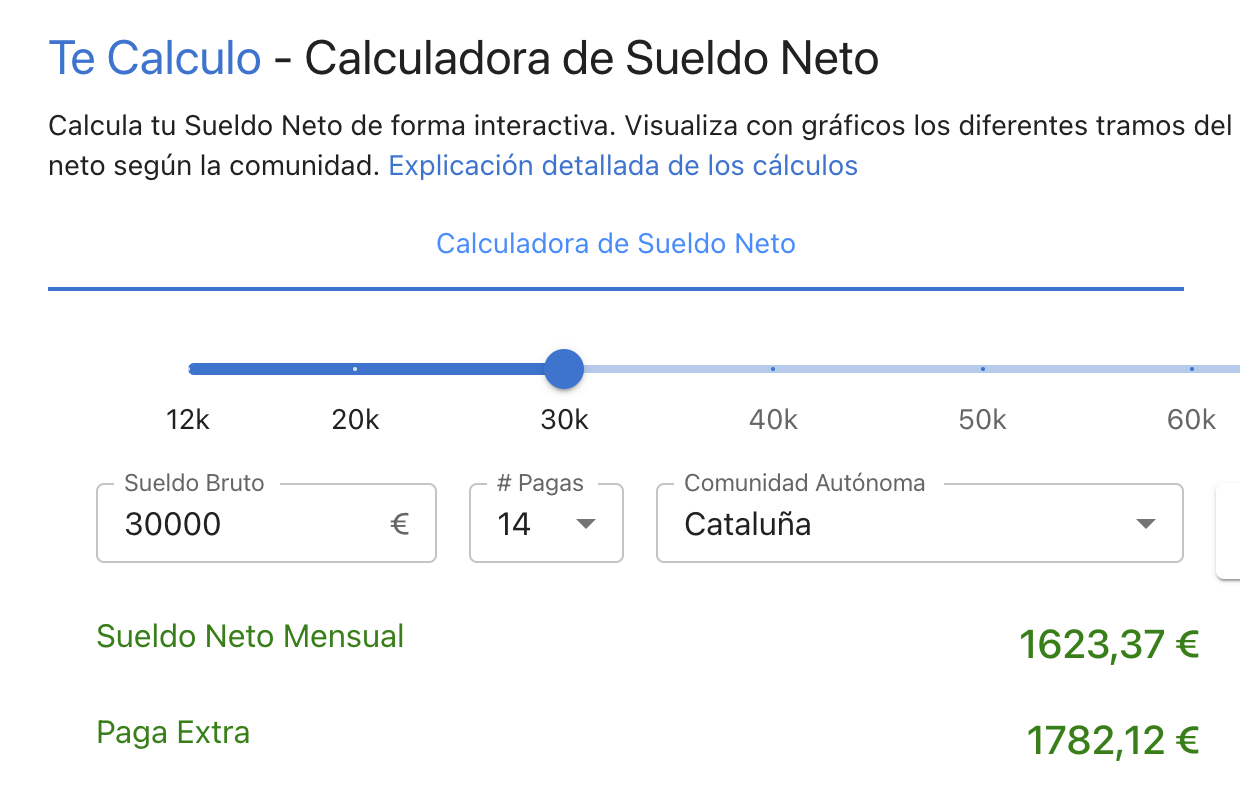1240x788 pixels.
Task: Open the # Pagas dropdown arrow
Action: [x=588, y=523]
